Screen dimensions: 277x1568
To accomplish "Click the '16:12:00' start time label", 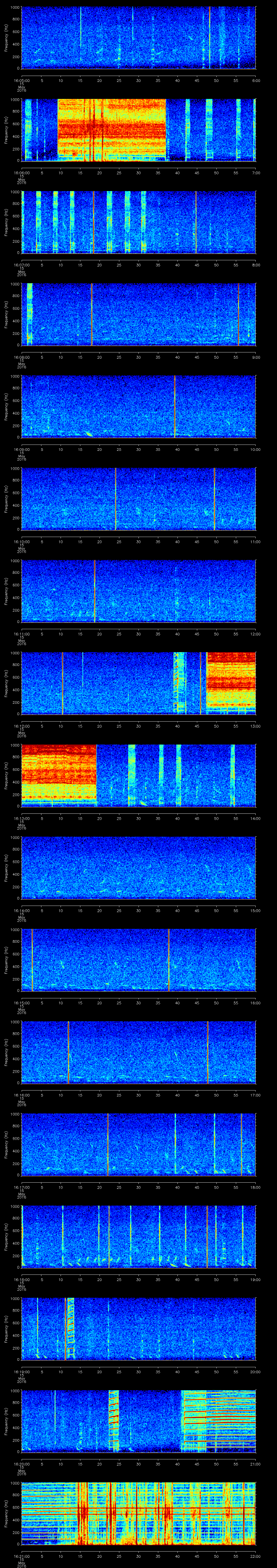I will tap(21, 726).
